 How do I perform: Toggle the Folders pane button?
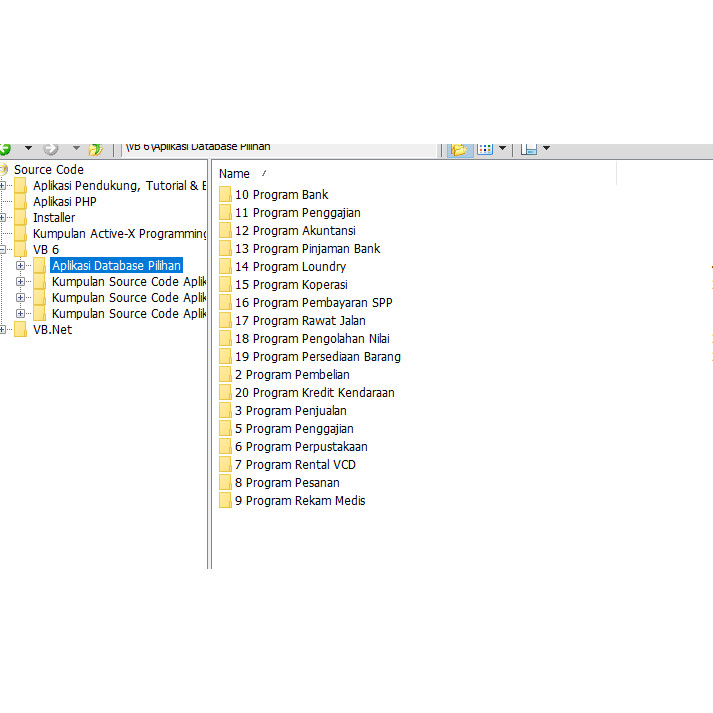click(459, 148)
